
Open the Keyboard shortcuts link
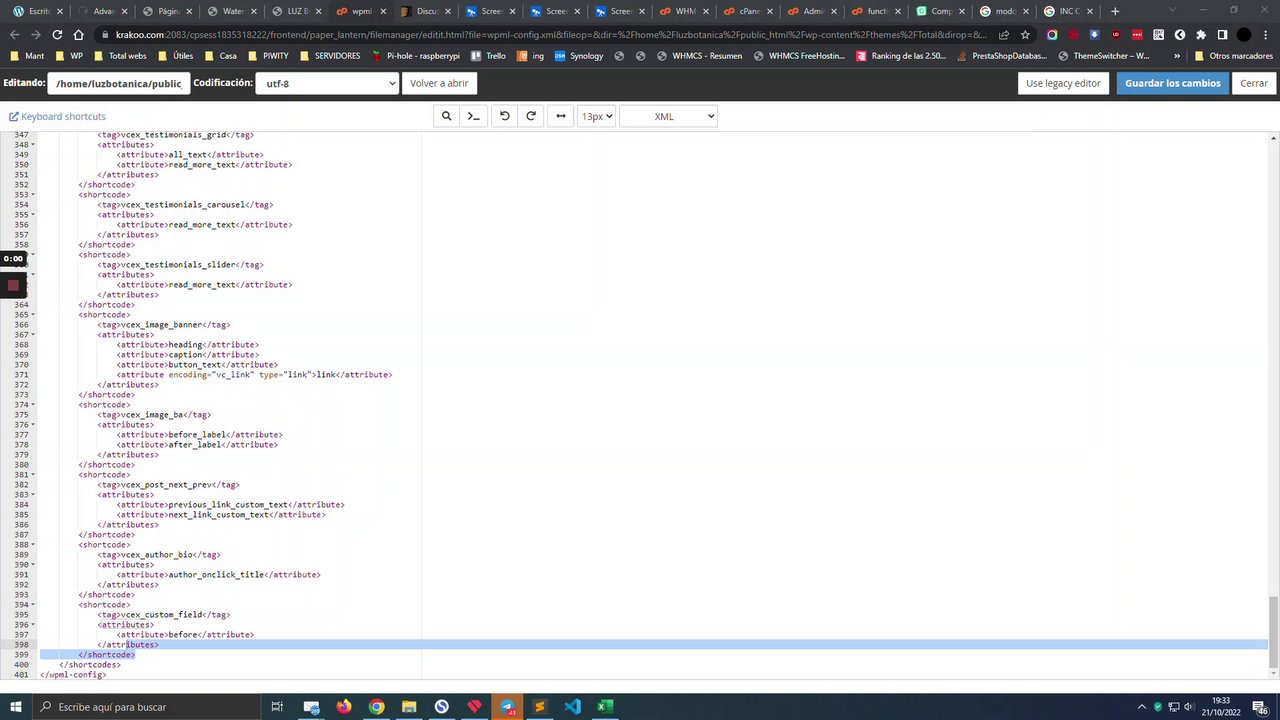pyautogui.click(x=57, y=117)
